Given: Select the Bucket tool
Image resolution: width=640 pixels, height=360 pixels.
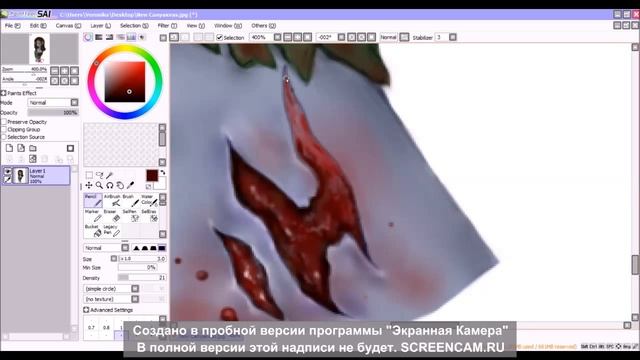Looking at the screenshot, I should [93, 231].
